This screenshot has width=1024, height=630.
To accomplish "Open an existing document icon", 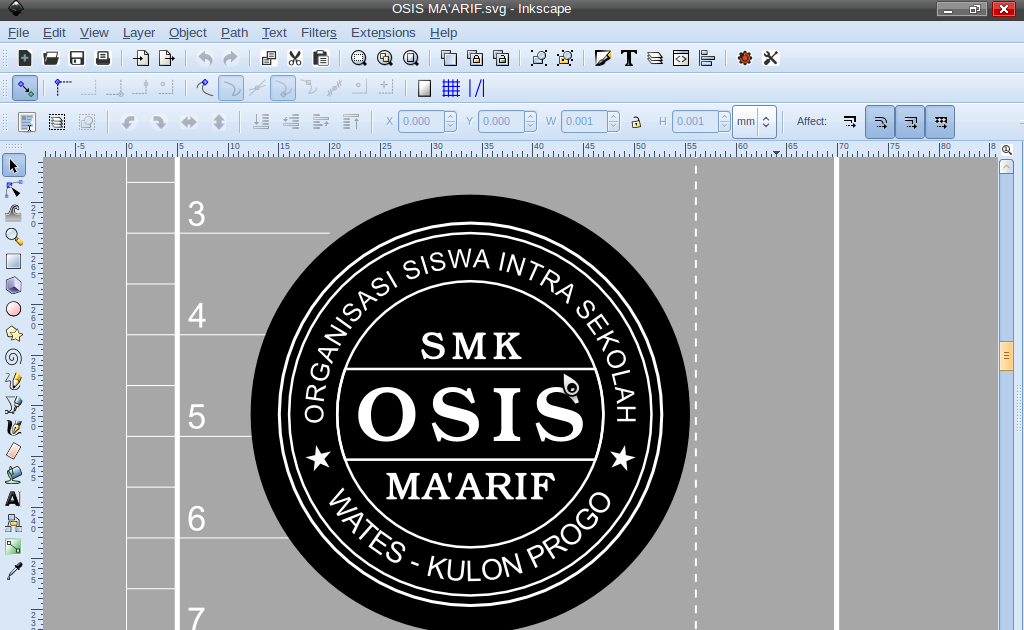I will [x=51, y=58].
